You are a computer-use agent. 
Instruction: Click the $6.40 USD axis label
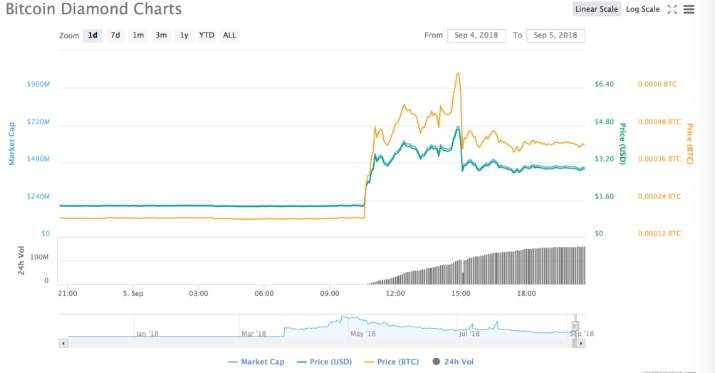click(604, 84)
